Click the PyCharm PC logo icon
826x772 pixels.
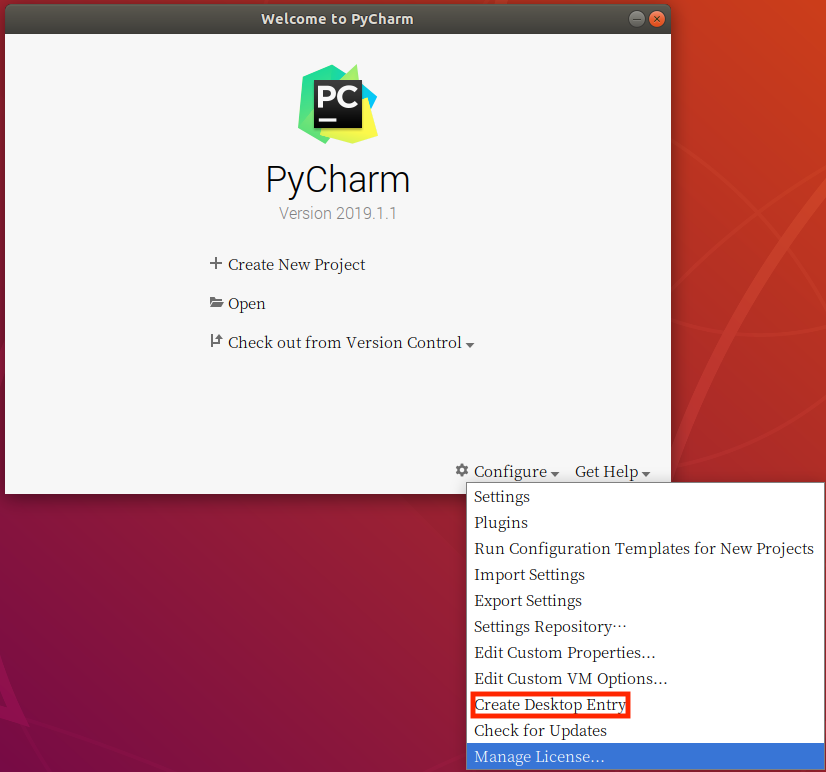click(x=338, y=104)
